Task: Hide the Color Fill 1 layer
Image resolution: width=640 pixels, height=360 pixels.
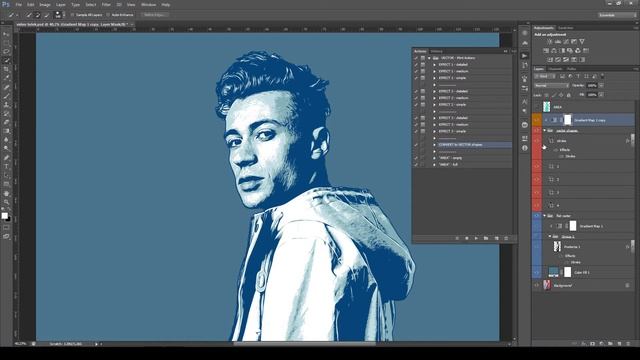Action: click(x=536, y=272)
